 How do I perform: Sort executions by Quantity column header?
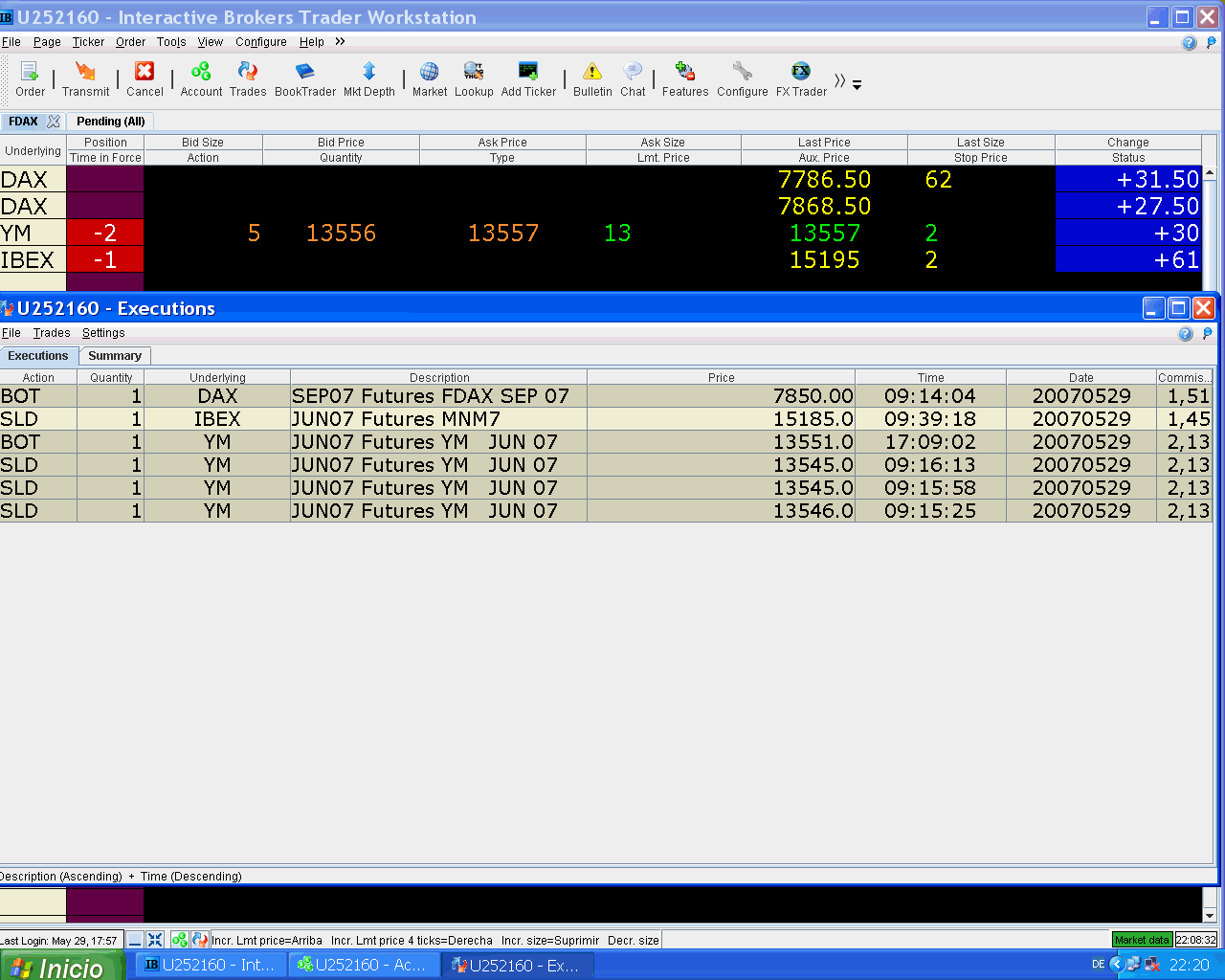point(111,377)
